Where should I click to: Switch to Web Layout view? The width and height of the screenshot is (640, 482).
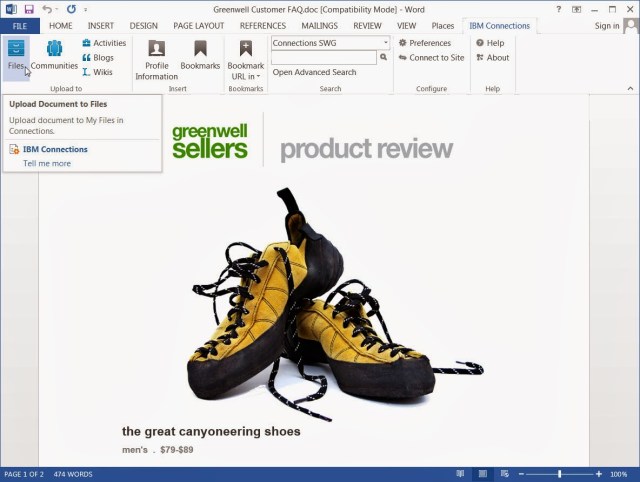click(x=506, y=474)
